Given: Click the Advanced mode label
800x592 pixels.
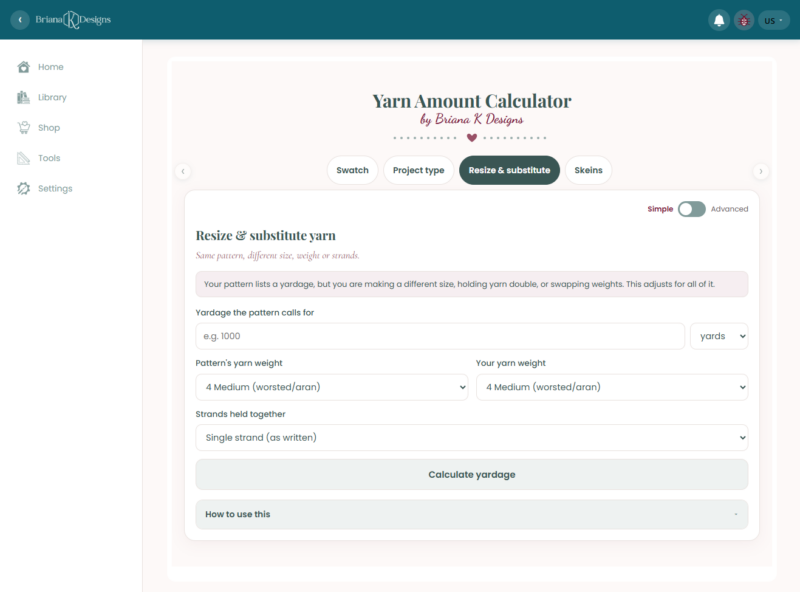Looking at the screenshot, I should click(729, 209).
